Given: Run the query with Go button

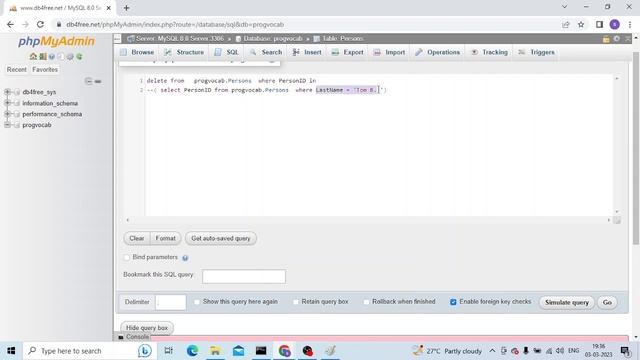Looking at the screenshot, I should (x=607, y=302).
